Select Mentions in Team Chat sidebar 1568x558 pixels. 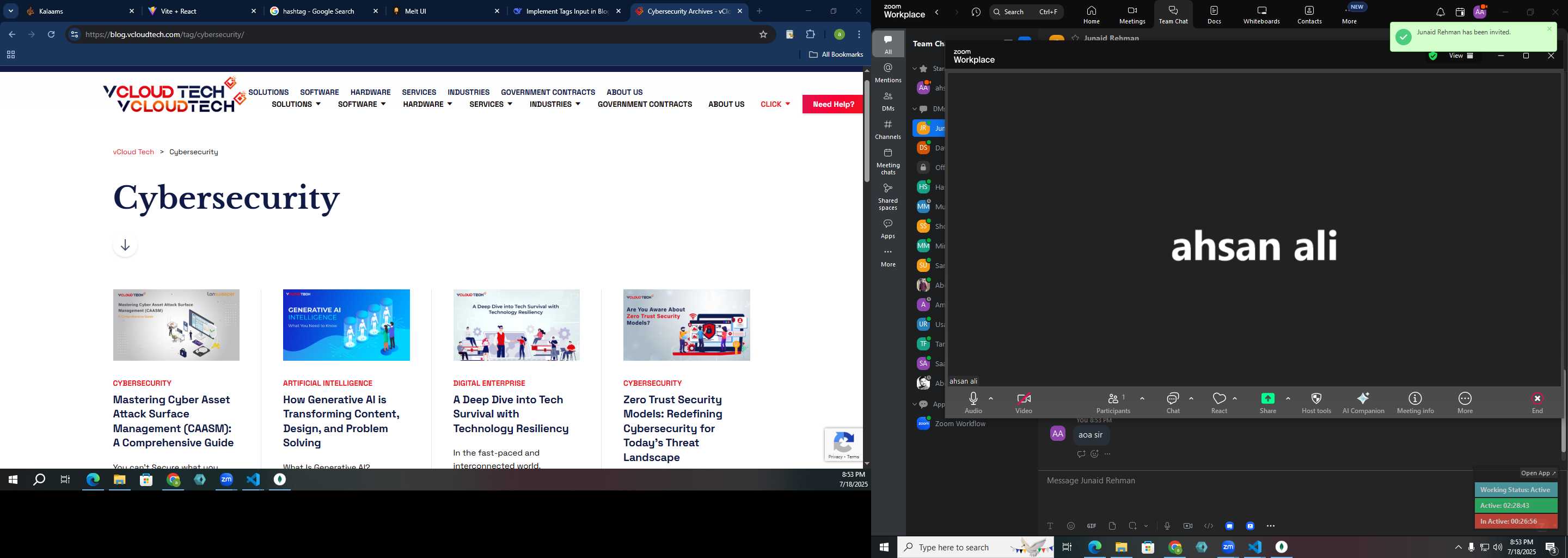click(x=888, y=73)
